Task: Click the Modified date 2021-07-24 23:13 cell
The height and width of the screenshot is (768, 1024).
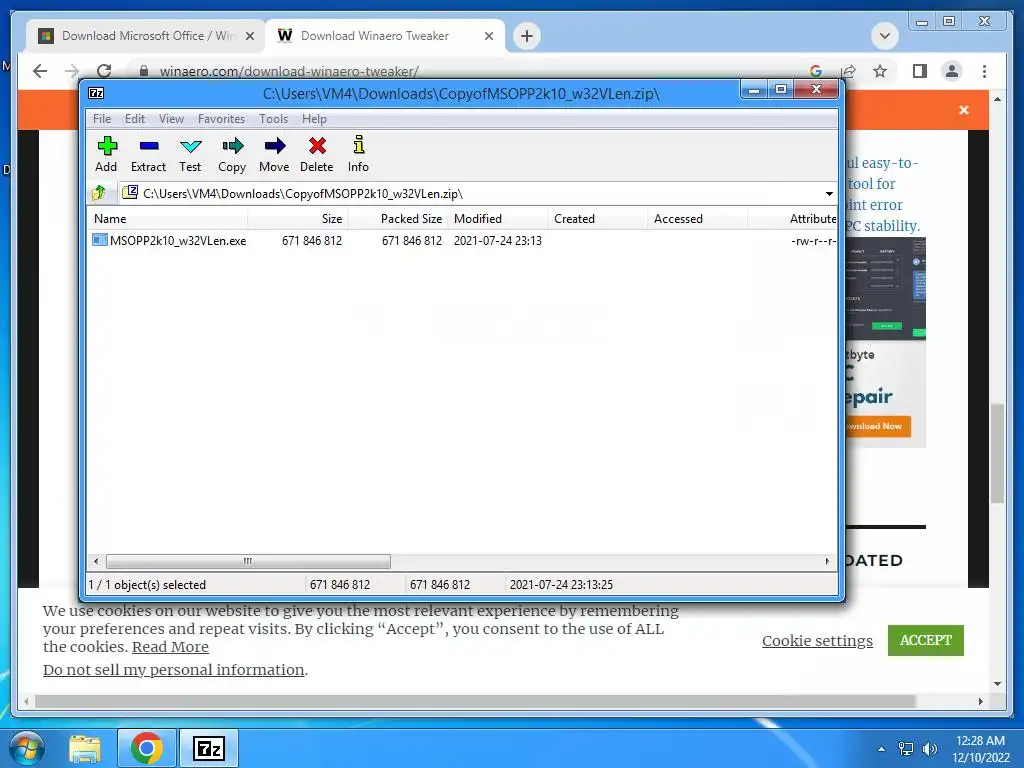Action: coord(498,240)
